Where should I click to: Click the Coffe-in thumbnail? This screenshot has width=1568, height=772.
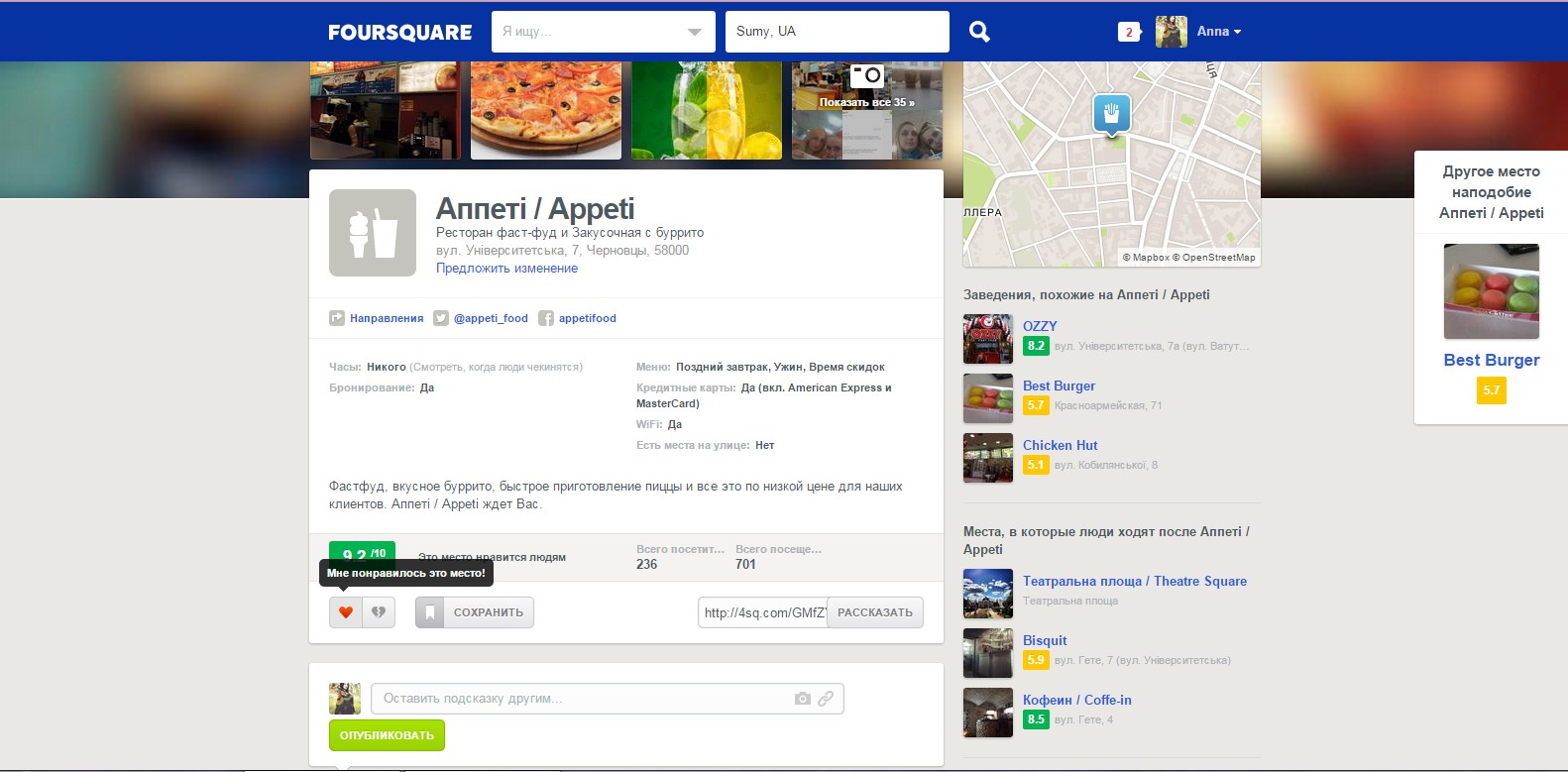[x=988, y=713]
